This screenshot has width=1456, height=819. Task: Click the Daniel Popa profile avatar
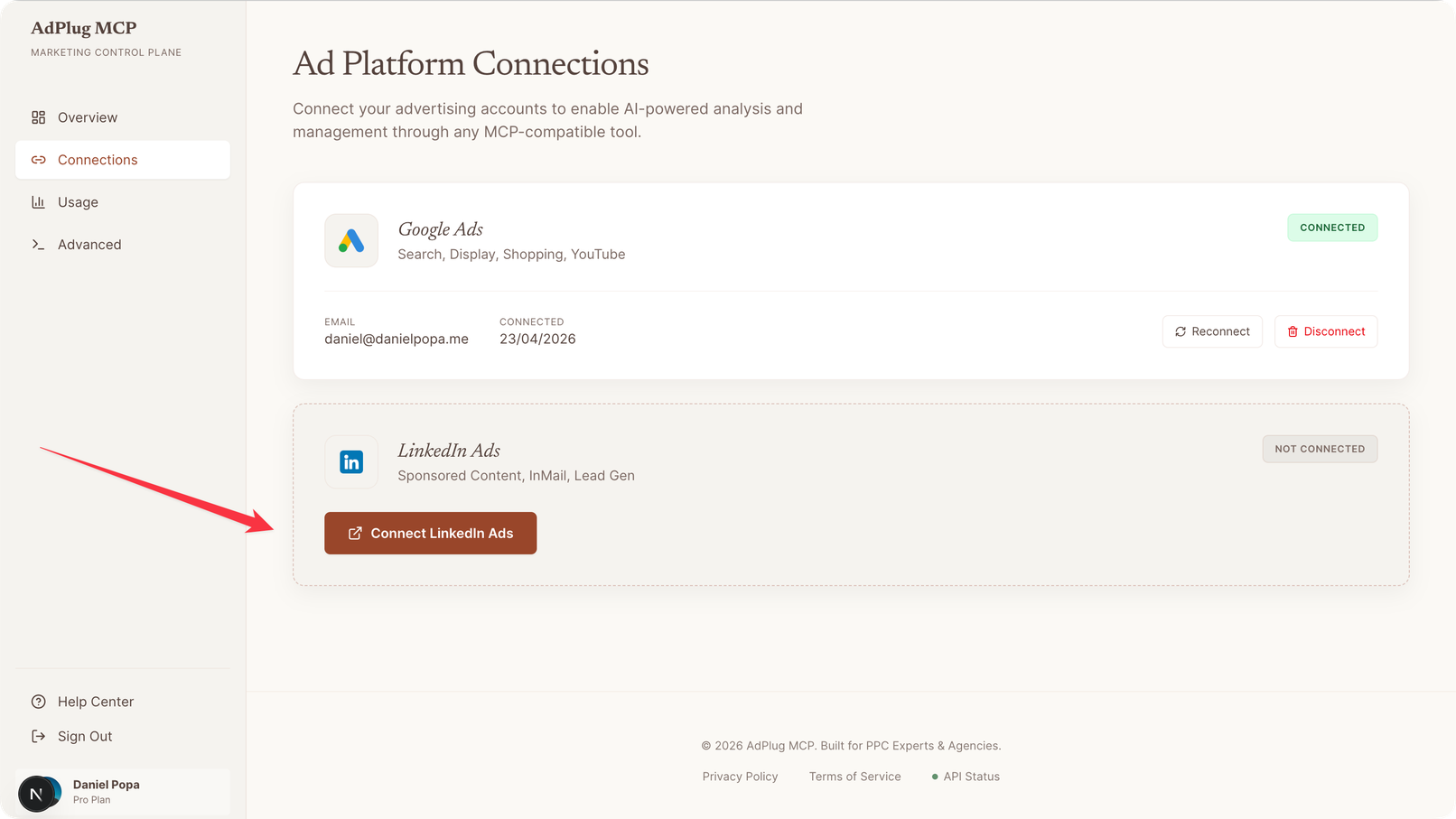pyautogui.click(x=40, y=793)
